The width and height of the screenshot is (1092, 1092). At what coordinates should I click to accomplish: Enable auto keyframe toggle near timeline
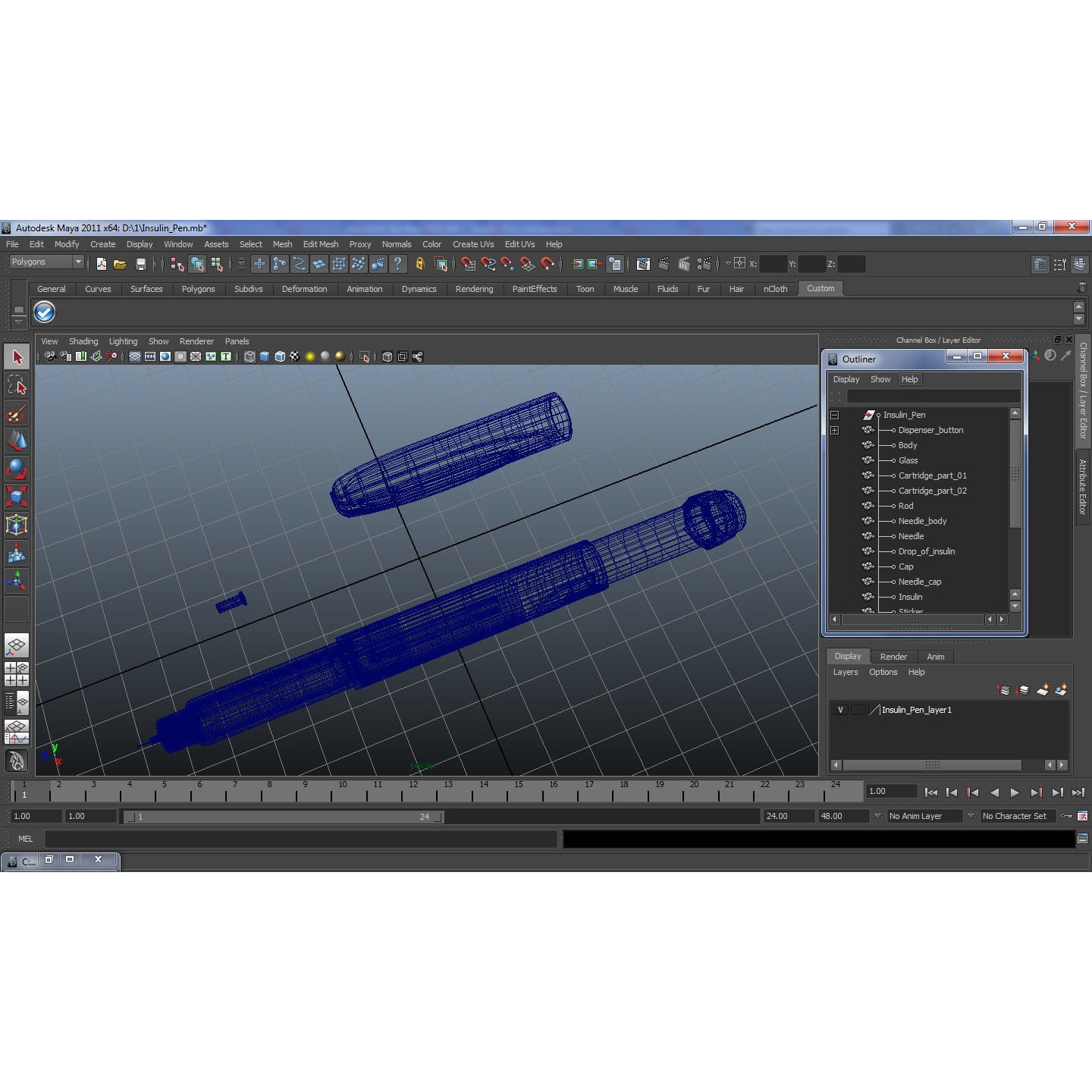1065,816
